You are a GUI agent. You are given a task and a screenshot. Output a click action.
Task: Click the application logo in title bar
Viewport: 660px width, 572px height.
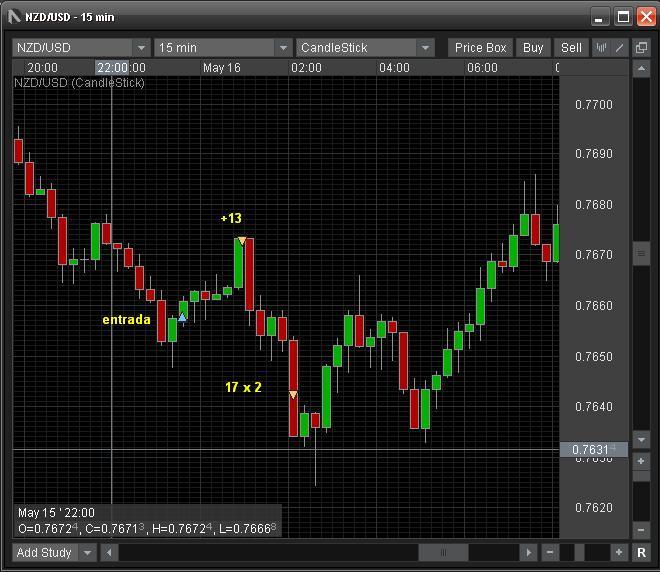13,17
